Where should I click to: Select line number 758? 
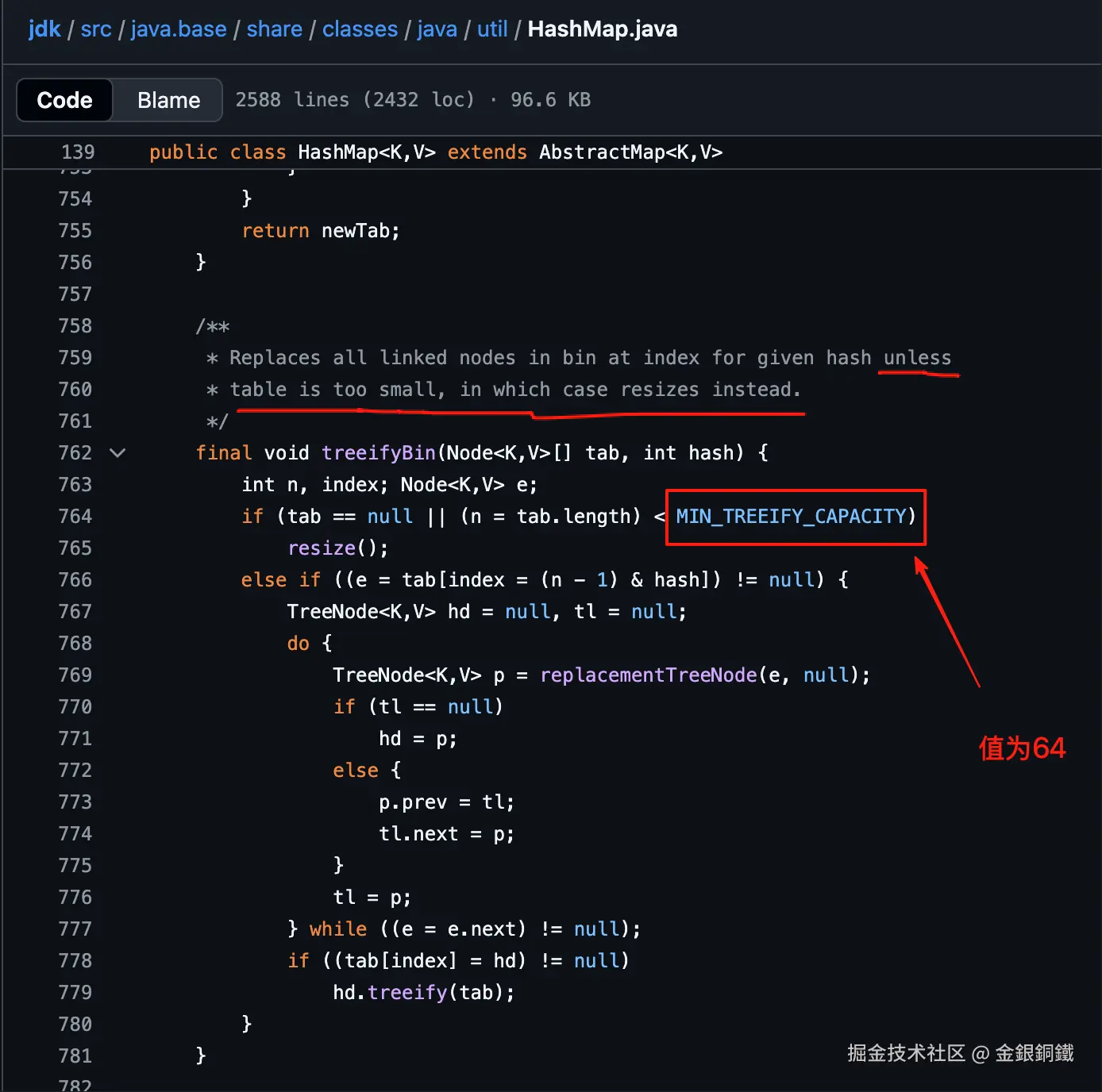[75, 326]
